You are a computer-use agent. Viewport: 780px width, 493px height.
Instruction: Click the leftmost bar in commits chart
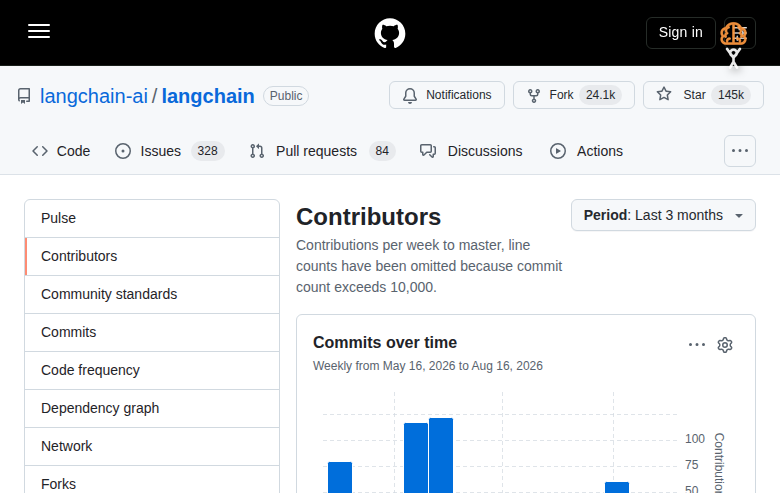tap(340, 477)
